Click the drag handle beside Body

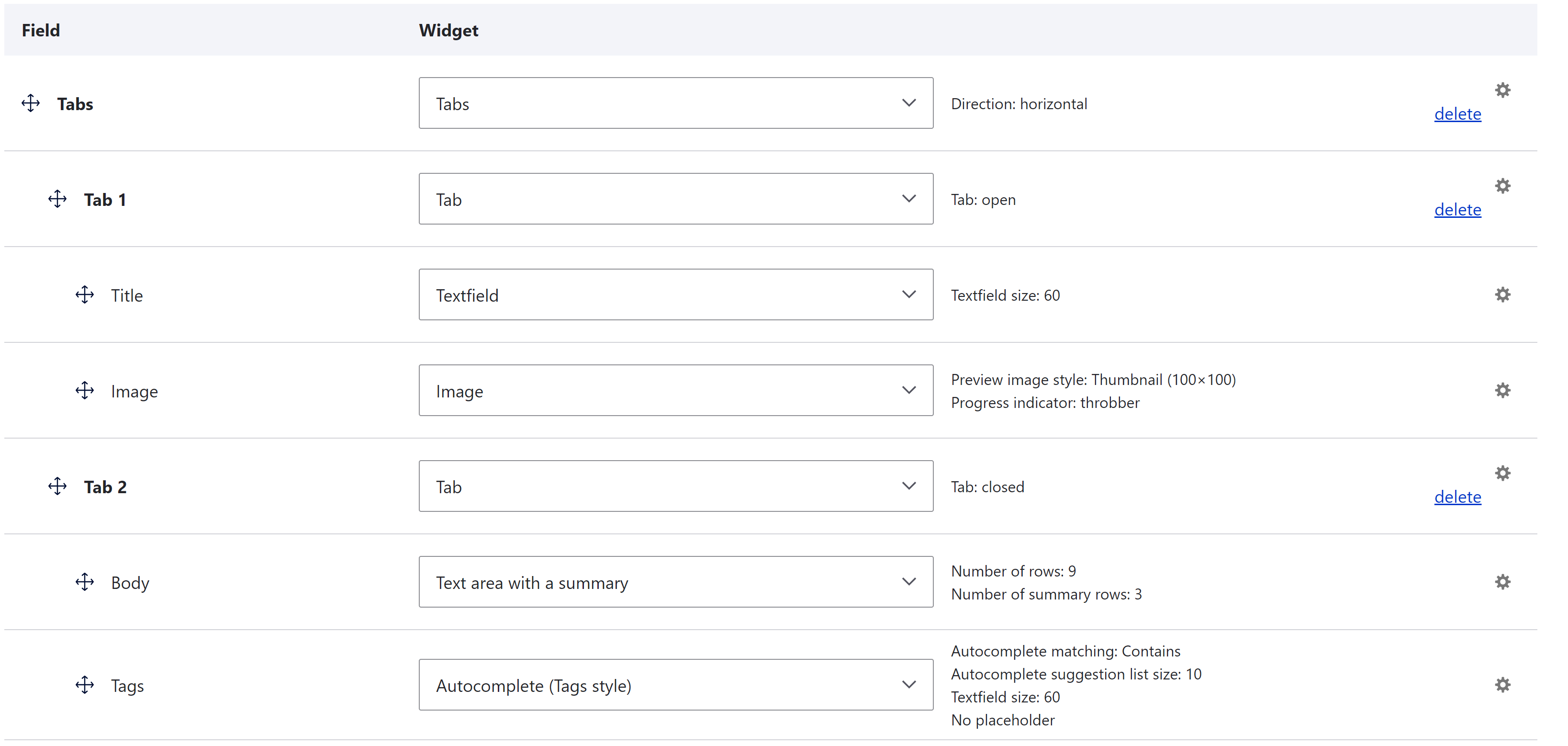[x=85, y=582]
